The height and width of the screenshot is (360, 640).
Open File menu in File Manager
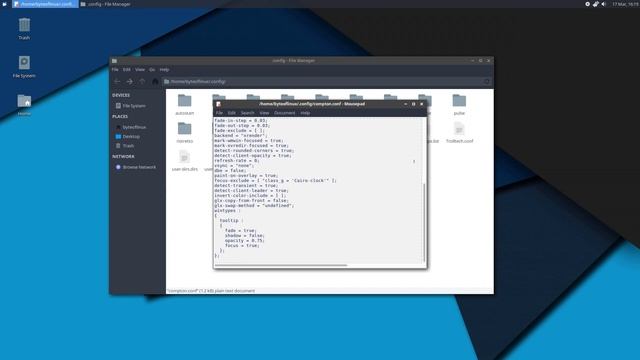click(x=115, y=70)
